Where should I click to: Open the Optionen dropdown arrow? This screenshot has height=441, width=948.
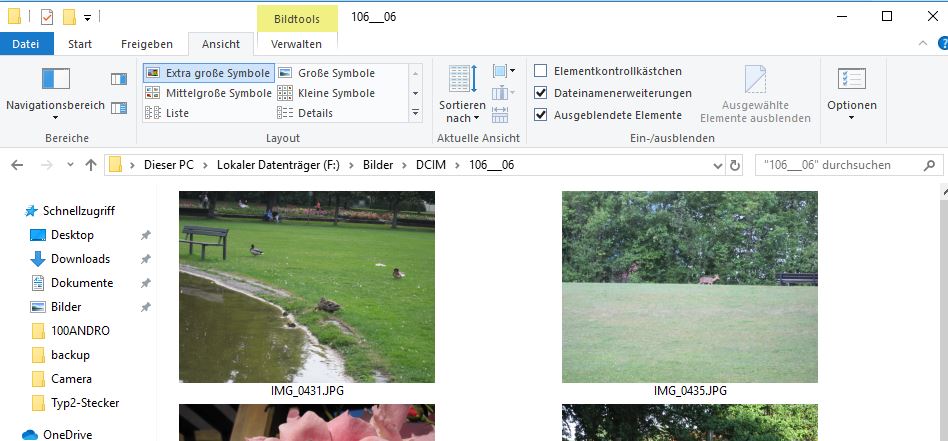tap(851, 117)
